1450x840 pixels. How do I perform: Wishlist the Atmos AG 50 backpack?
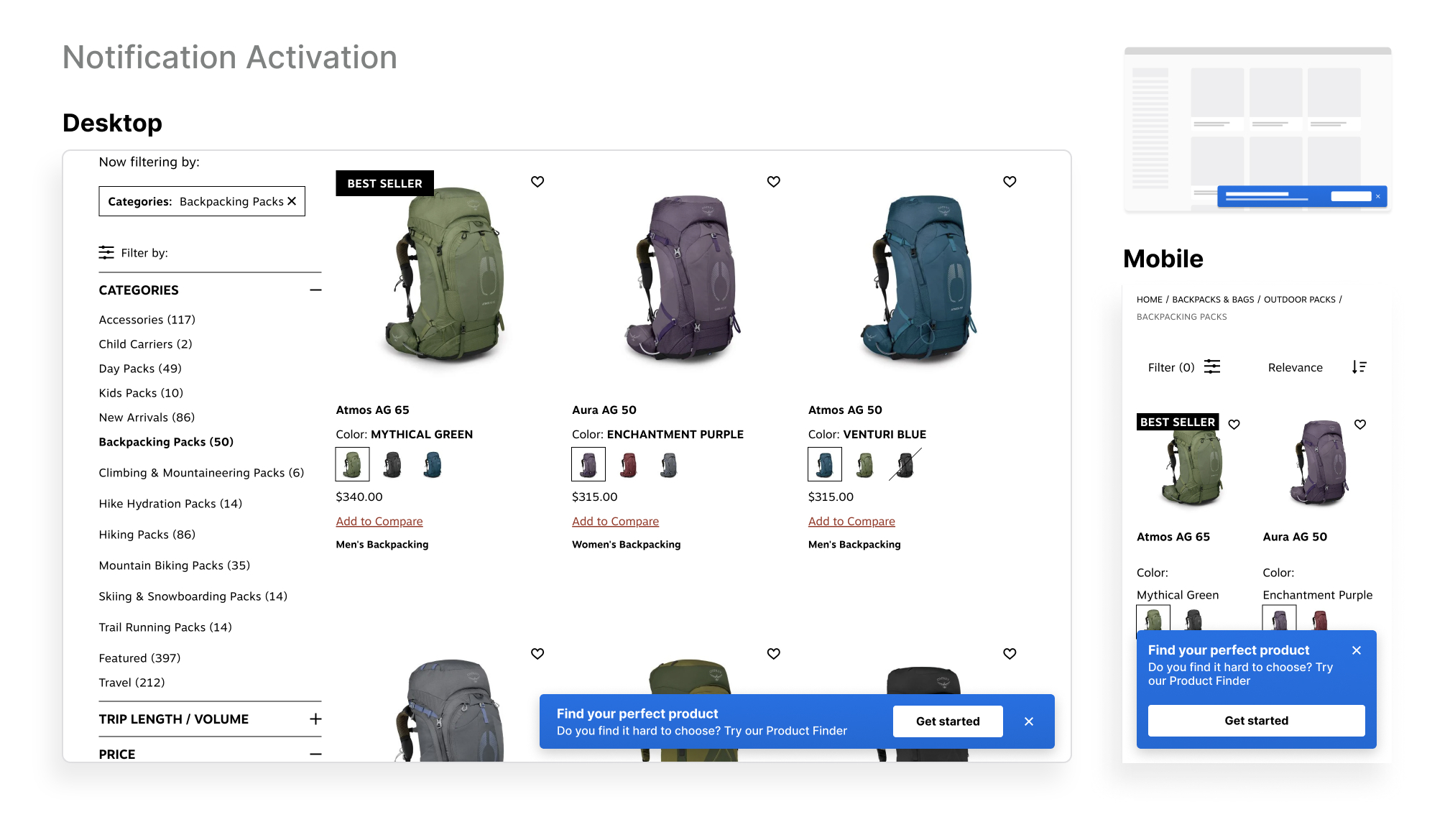click(x=1010, y=182)
